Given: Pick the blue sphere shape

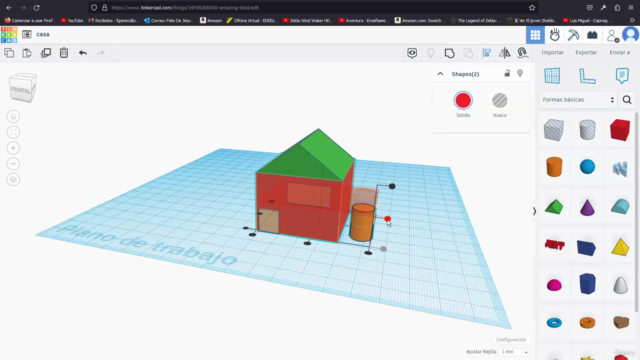Looking at the screenshot, I should [x=587, y=167].
